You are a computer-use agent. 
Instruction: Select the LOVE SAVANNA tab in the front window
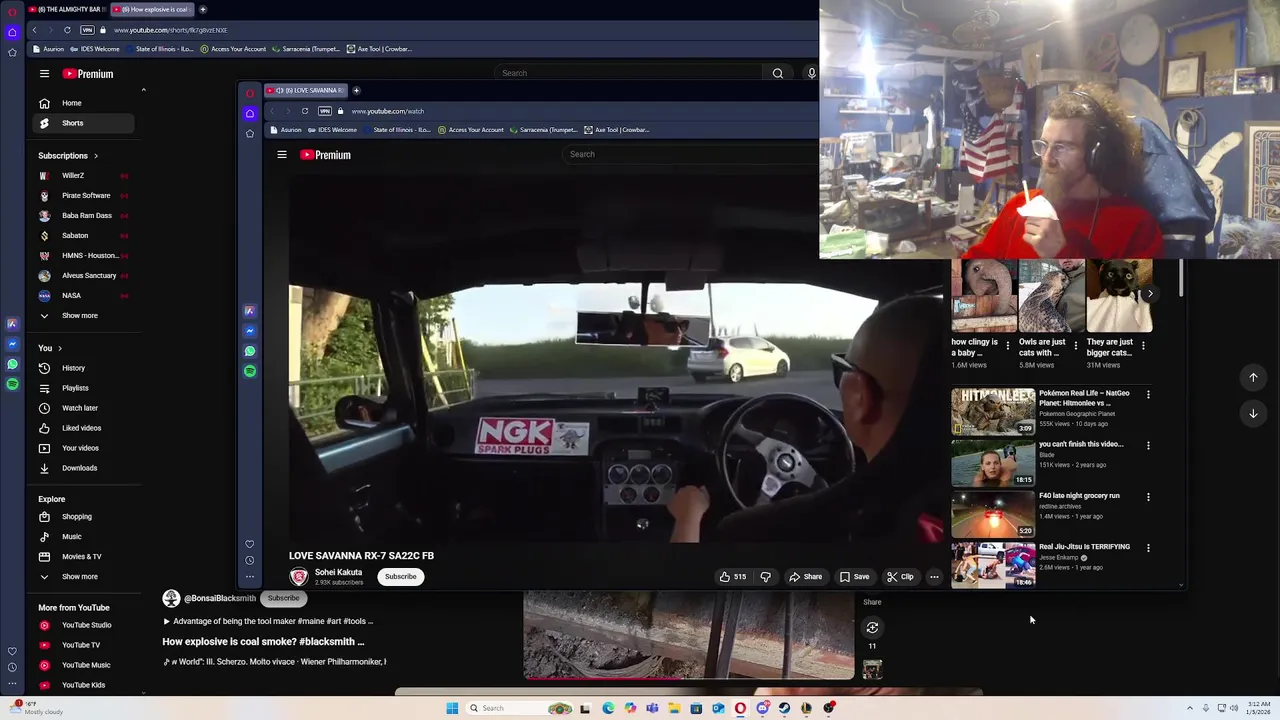point(305,90)
